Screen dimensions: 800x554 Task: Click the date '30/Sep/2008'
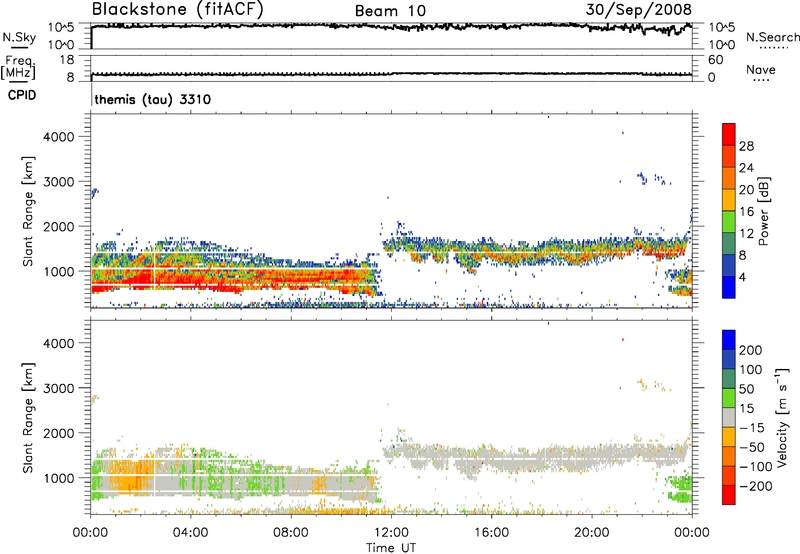pyautogui.click(x=639, y=9)
